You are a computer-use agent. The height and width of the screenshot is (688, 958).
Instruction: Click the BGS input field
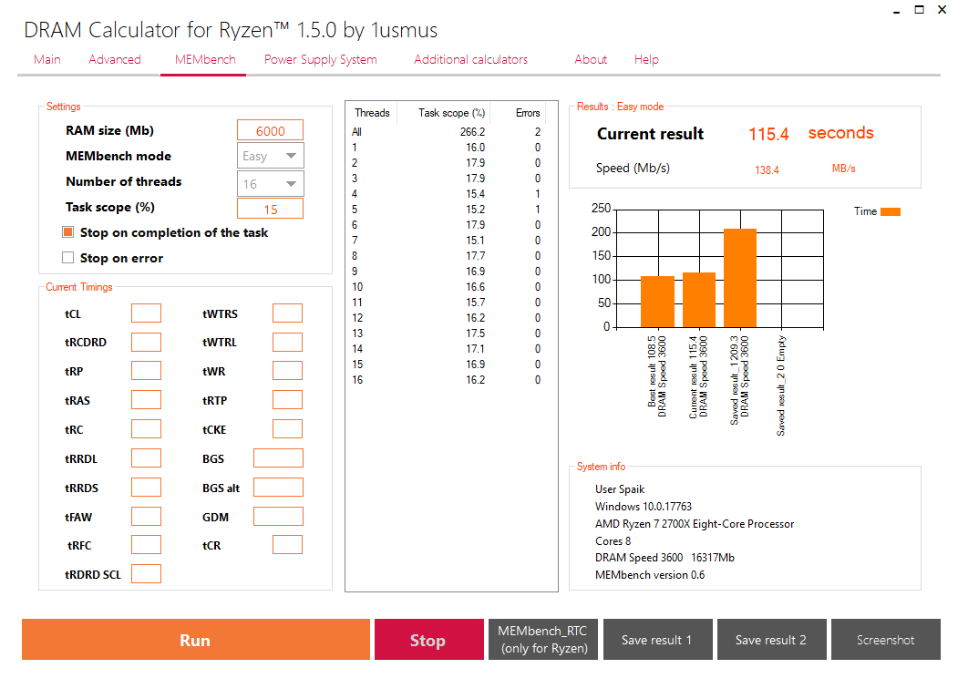[x=278, y=458]
